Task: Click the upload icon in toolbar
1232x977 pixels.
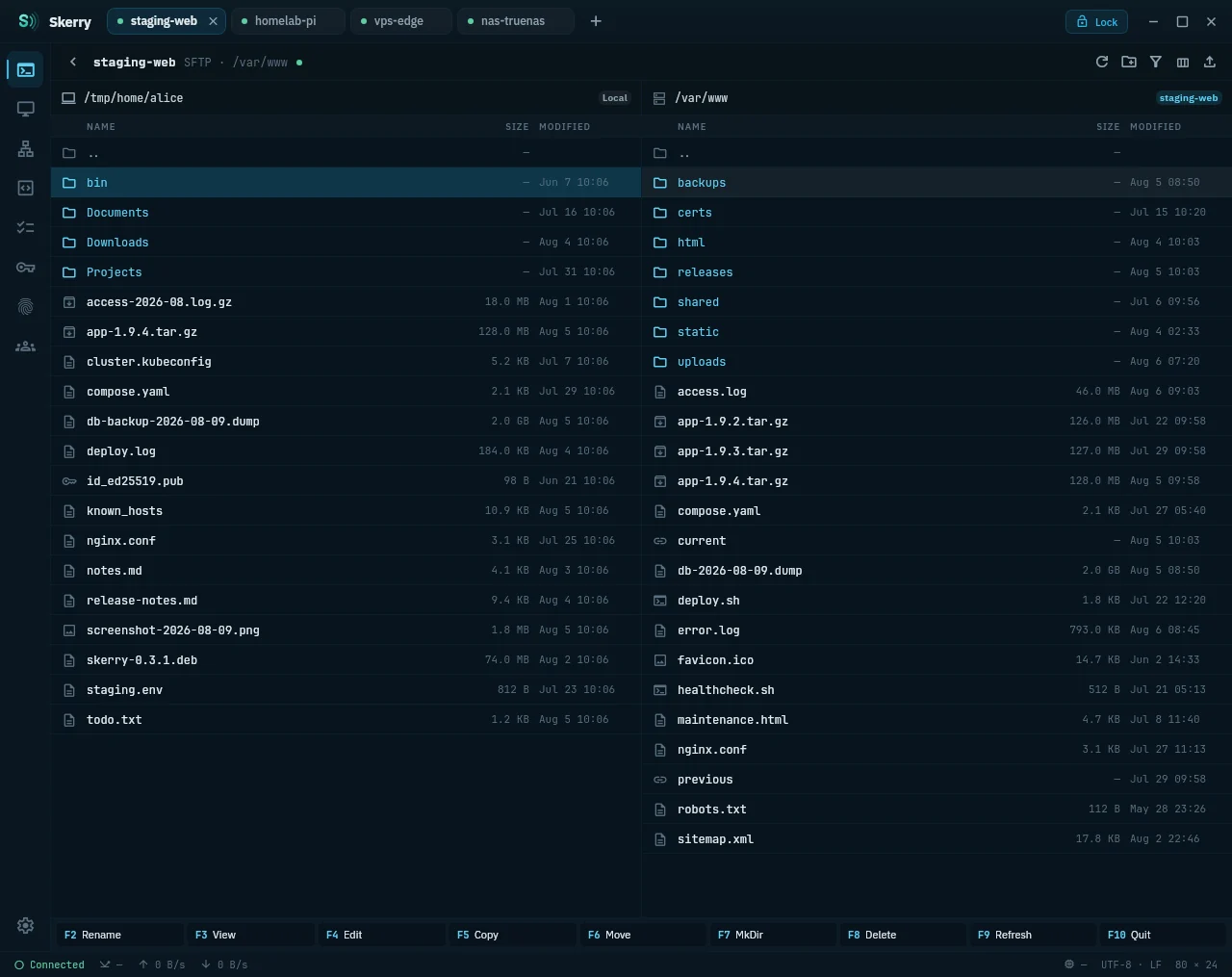Action: (1210, 62)
